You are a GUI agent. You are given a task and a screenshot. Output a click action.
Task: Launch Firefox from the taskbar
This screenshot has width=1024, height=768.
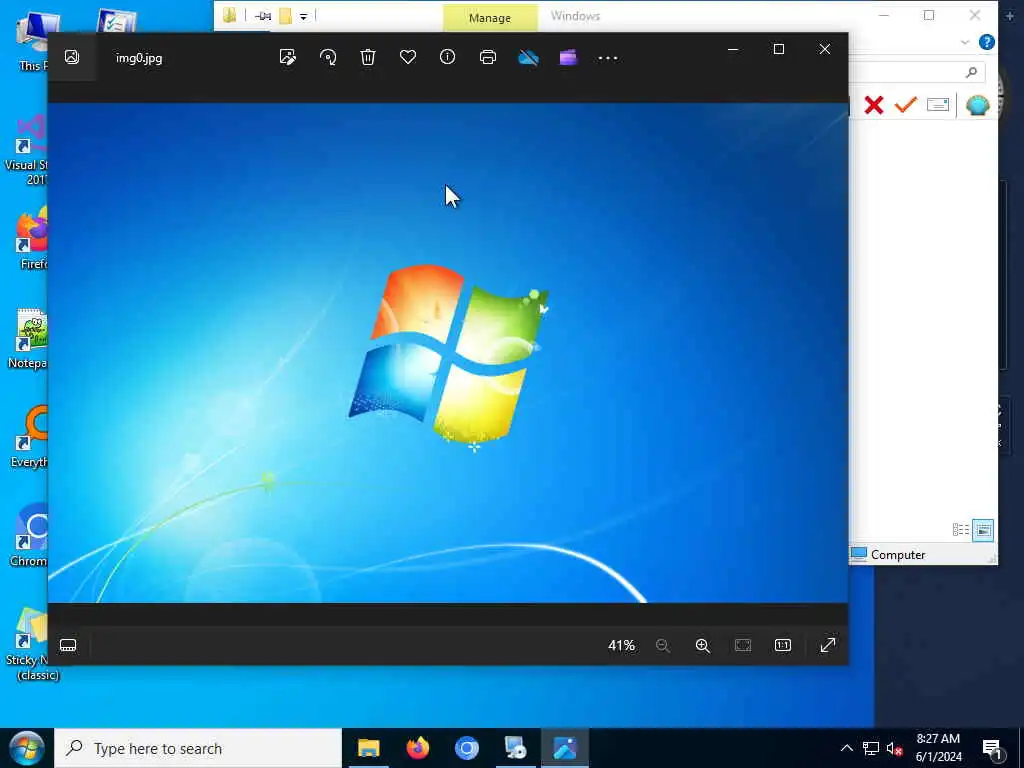click(x=418, y=748)
